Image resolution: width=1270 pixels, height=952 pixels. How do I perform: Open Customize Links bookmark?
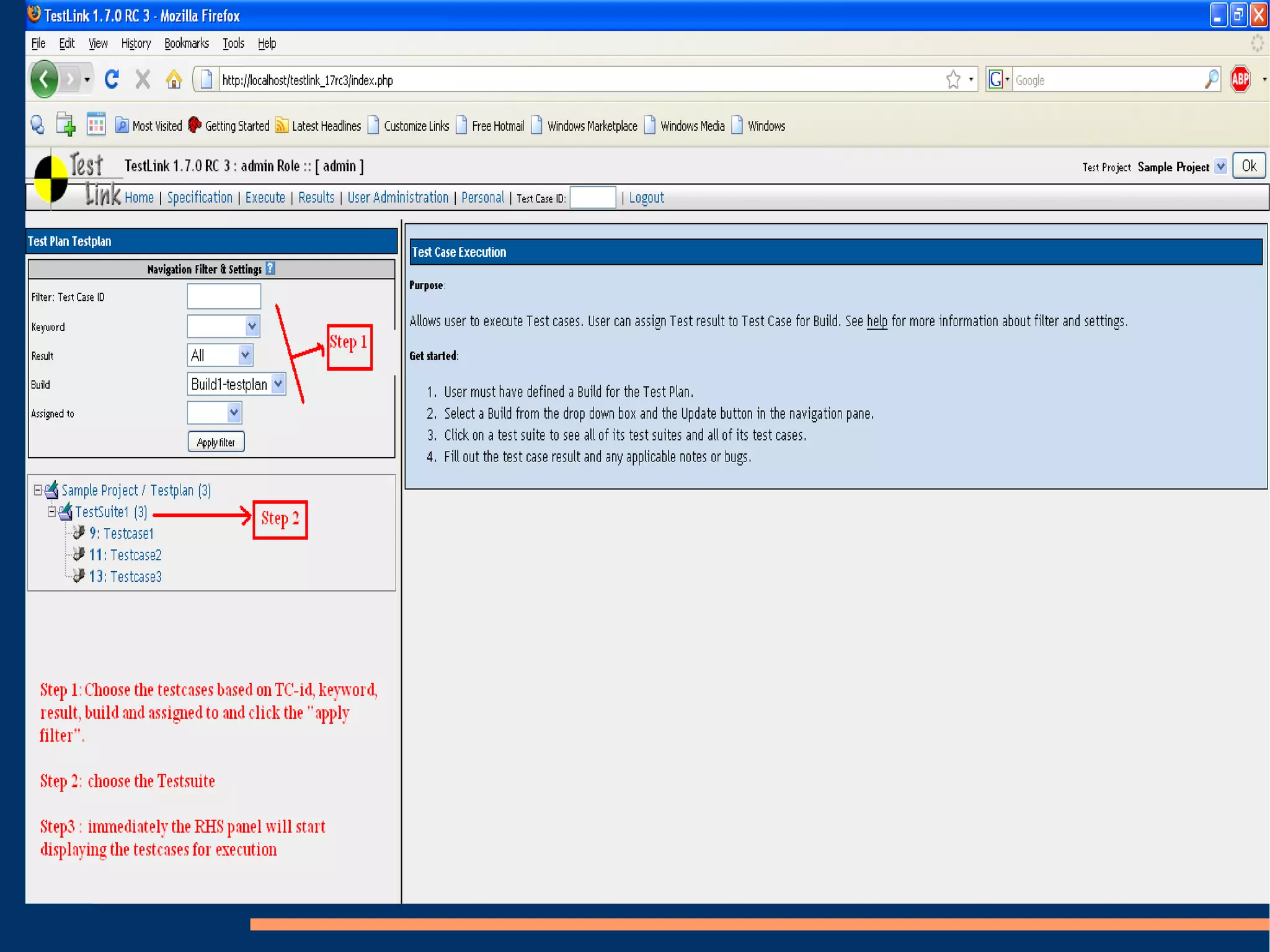(408, 126)
